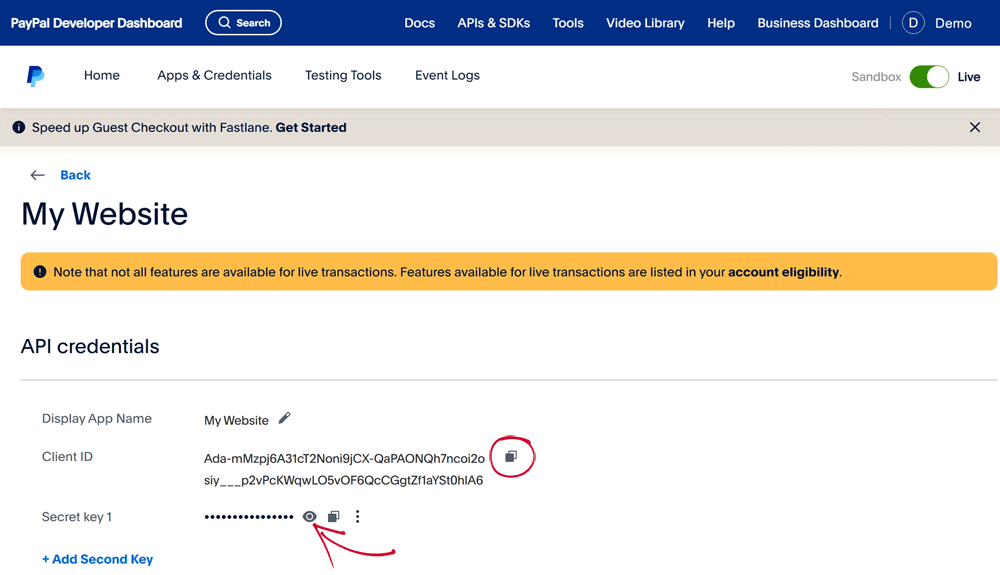
Task: Open the Search button in header
Action: (x=243, y=22)
